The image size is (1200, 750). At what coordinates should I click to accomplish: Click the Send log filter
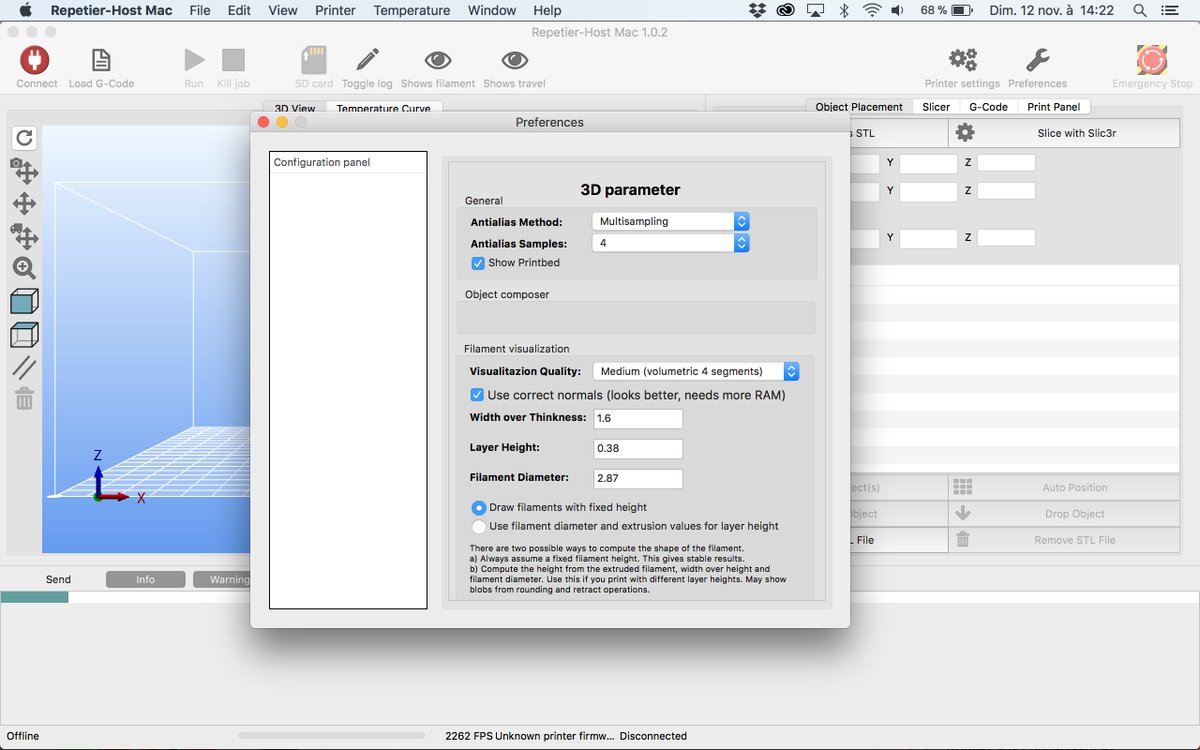click(x=58, y=579)
